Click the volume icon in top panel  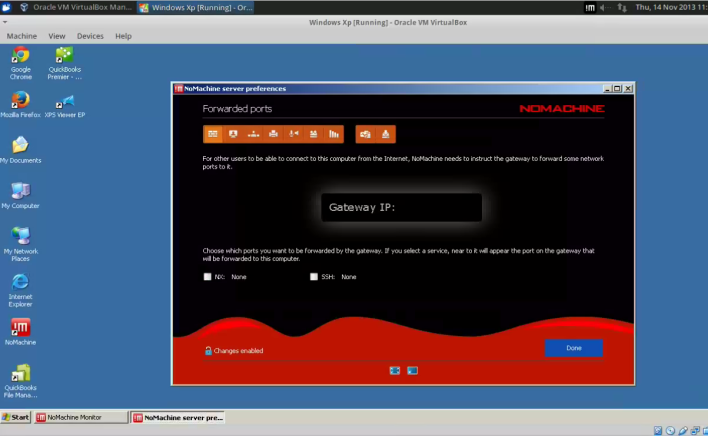(x=605, y=7)
